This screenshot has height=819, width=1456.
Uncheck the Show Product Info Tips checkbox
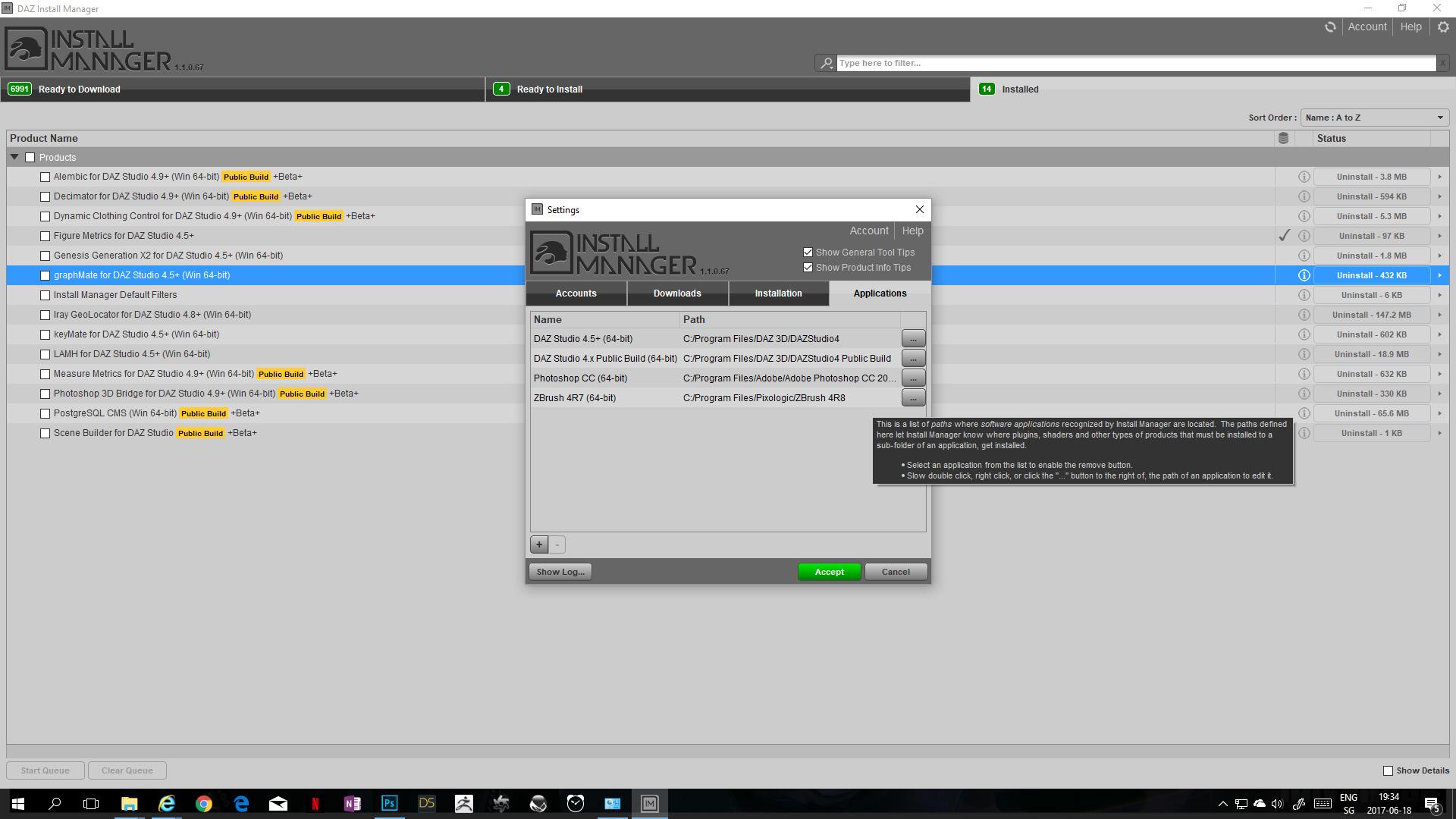tap(808, 268)
